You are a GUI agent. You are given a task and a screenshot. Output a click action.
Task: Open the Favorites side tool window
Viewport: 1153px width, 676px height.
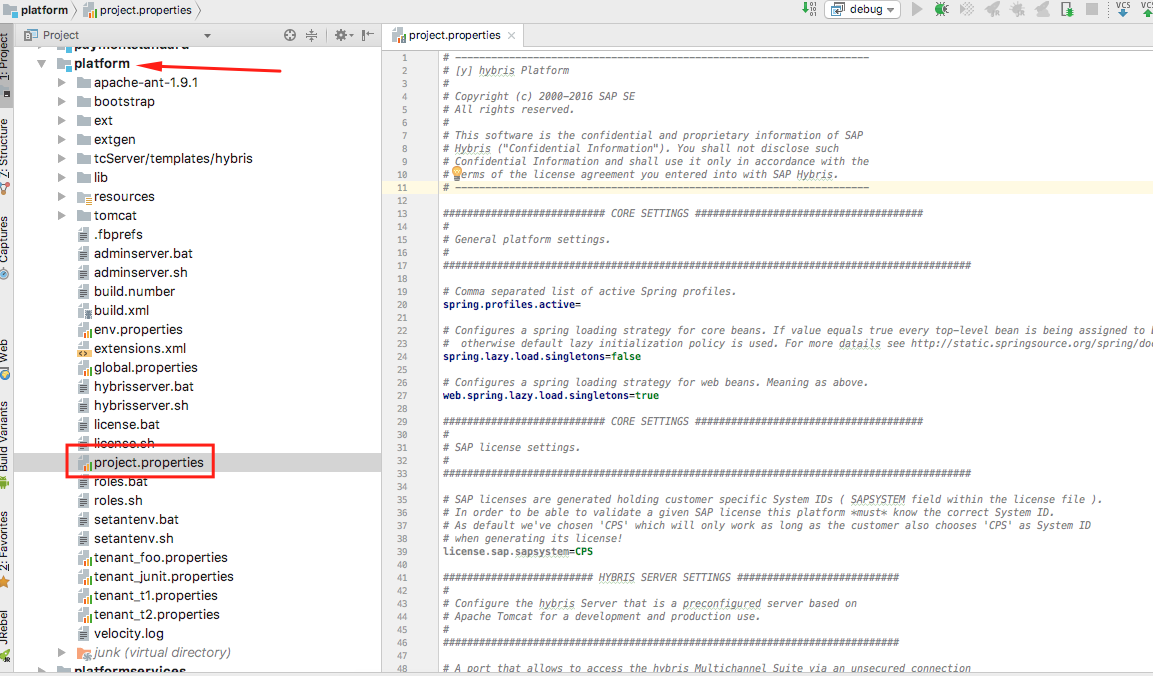[x=6, y=549]
